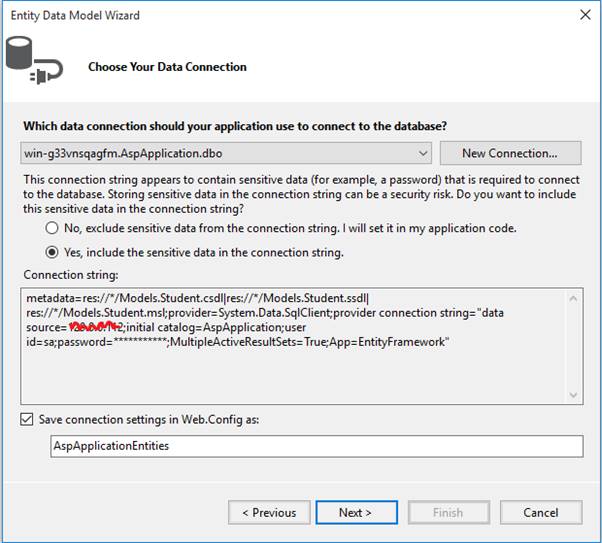Toggle Save connection settings in Web.Config checkbox
602x543 pixels.
coord(27,419)
